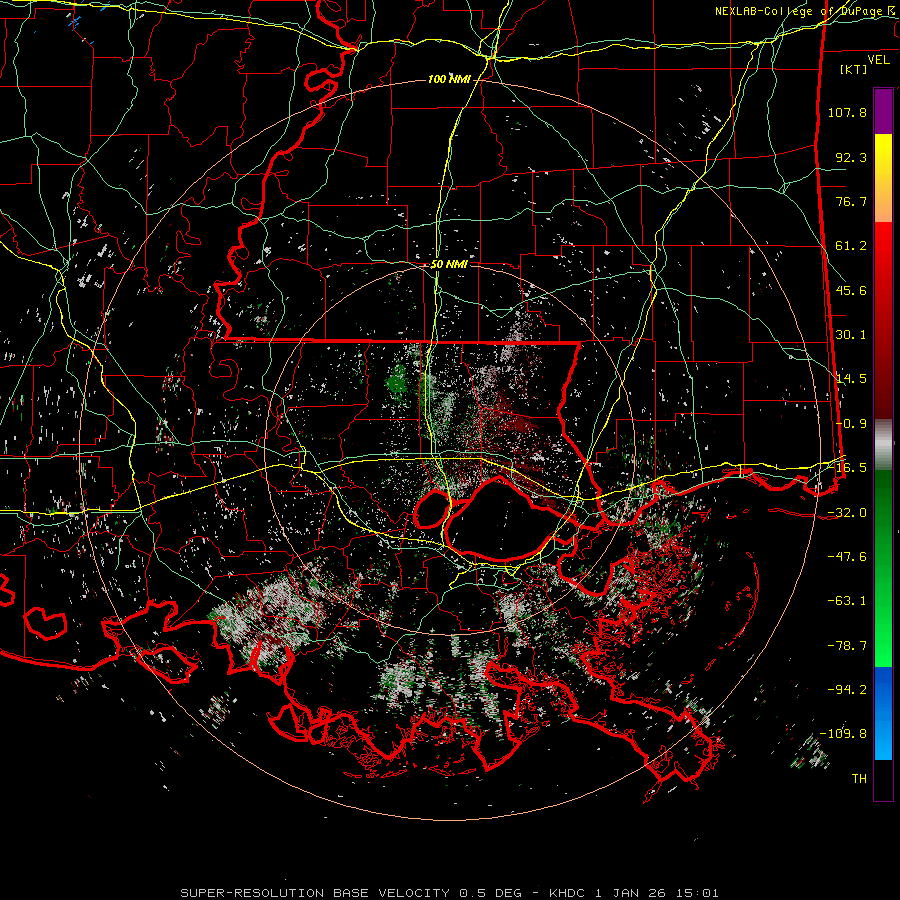Select the -63.1 value on velocity scale
The height and width of the screenshot is (900, 900).
pyautogui.click(x=847, y=601)
